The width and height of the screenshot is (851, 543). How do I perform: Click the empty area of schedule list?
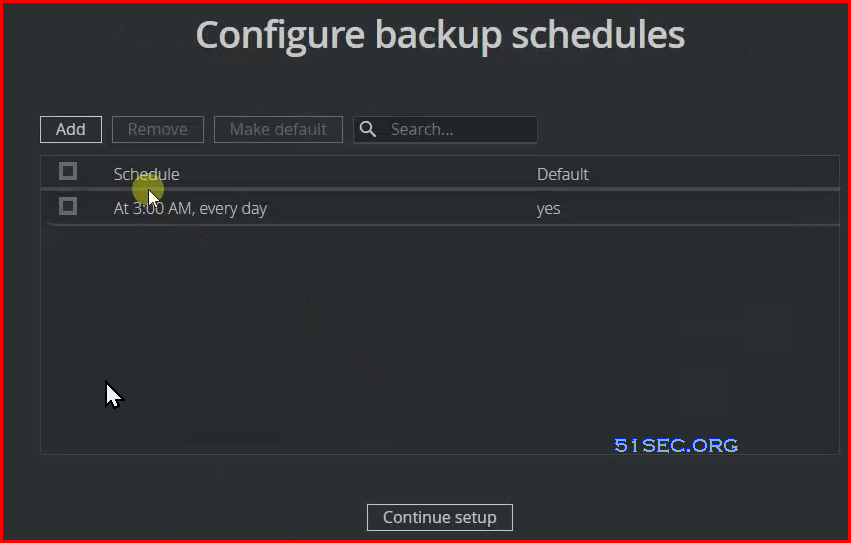tap(440, 339)
